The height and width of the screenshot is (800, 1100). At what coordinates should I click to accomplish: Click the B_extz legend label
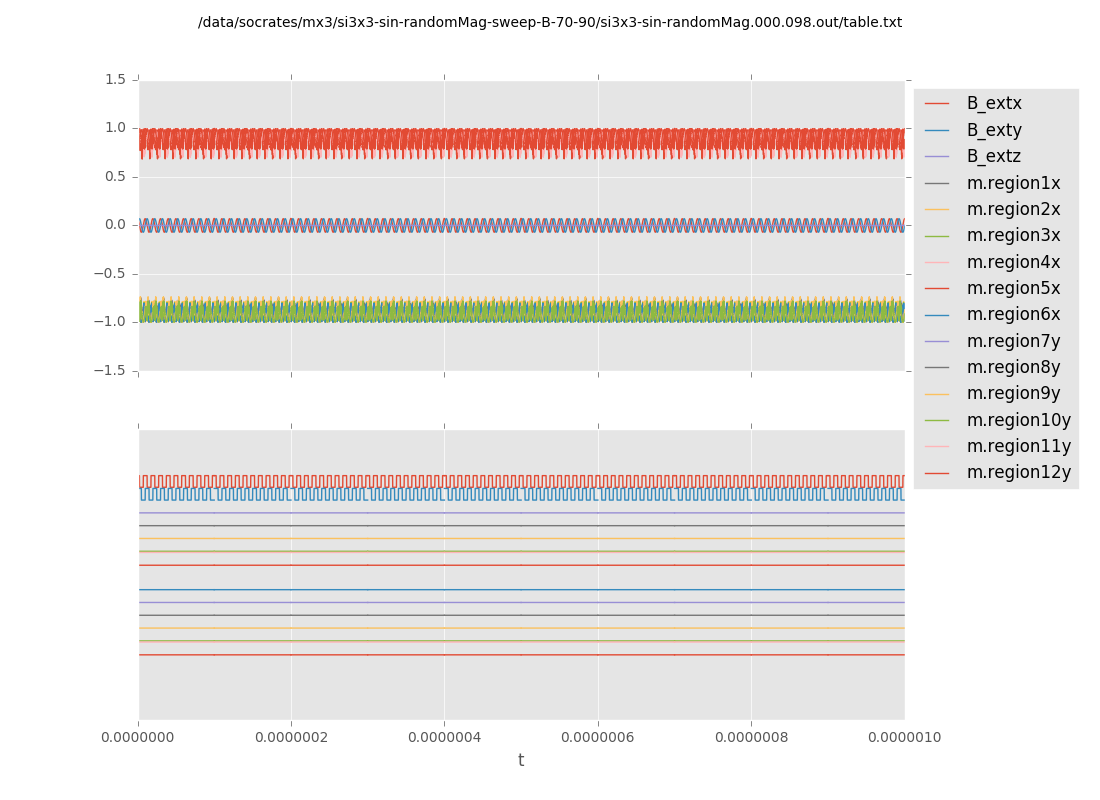click(x=993, y=156)
